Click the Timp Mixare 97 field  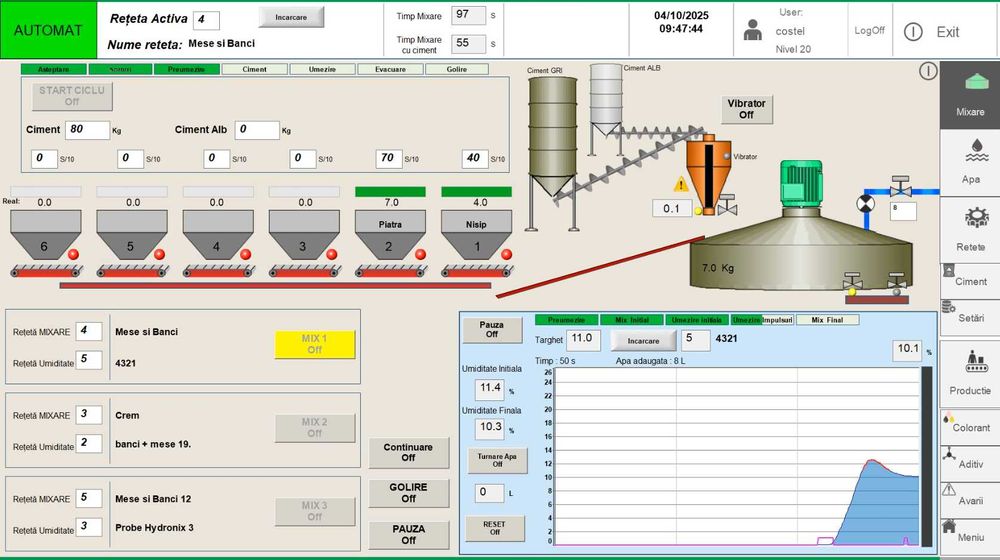(468, 15)
